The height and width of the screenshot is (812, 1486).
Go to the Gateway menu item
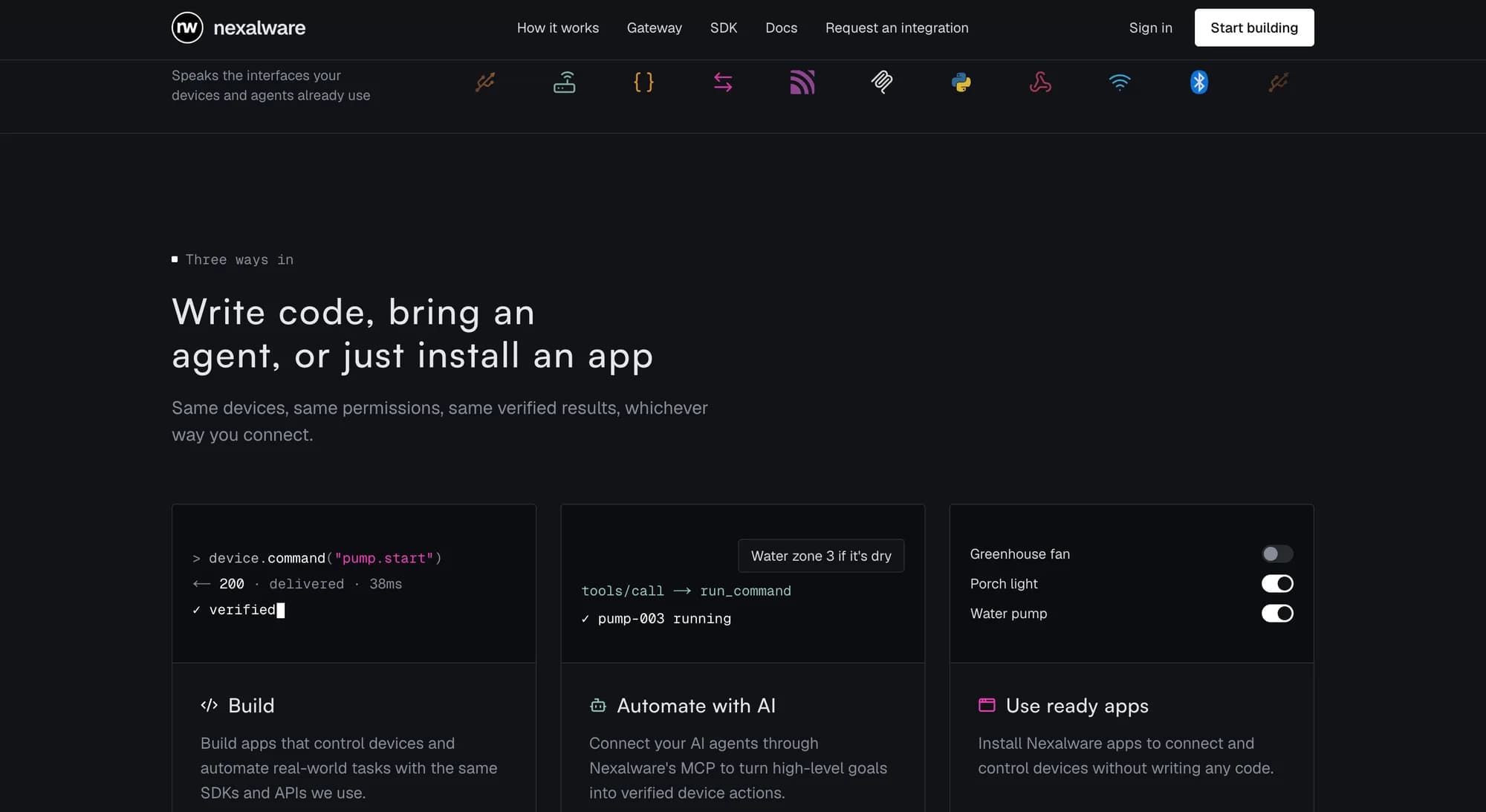point(655,27)
